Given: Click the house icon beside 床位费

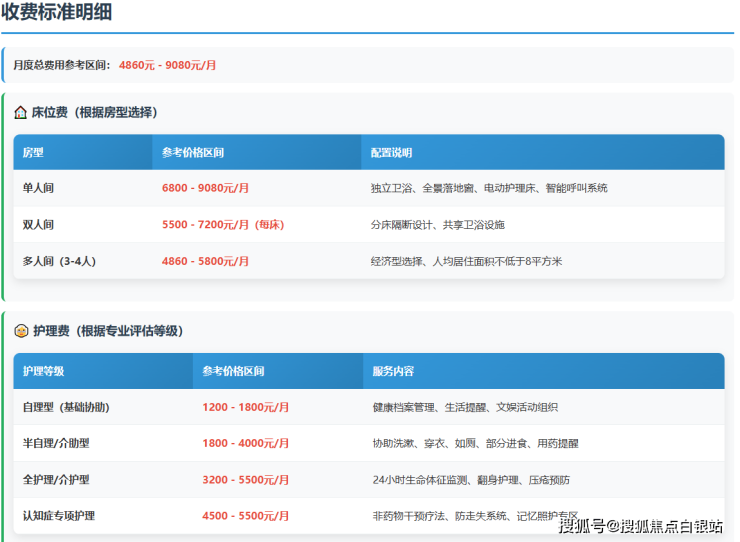Looking at the screenshot, I should (x=21, y=112).
